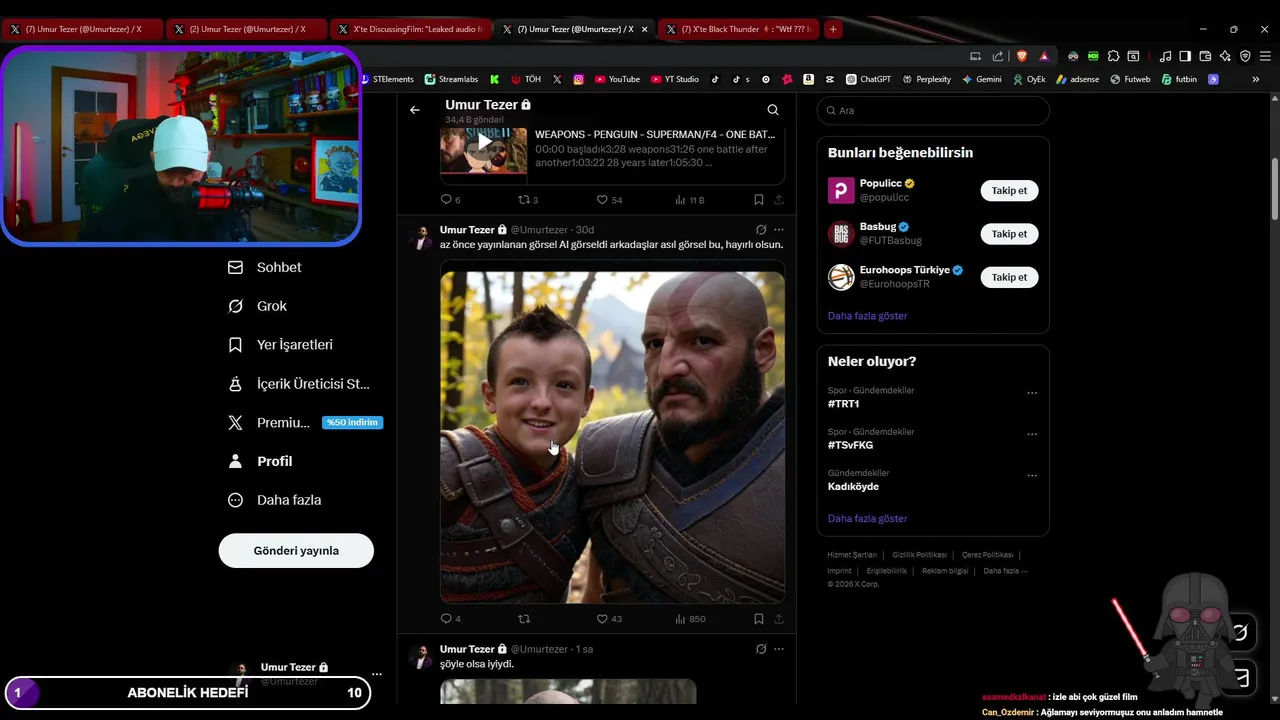Open account options dots beside @Umurtezer
Viewport: 1280px width, 720px height.
tap(376, 674)
